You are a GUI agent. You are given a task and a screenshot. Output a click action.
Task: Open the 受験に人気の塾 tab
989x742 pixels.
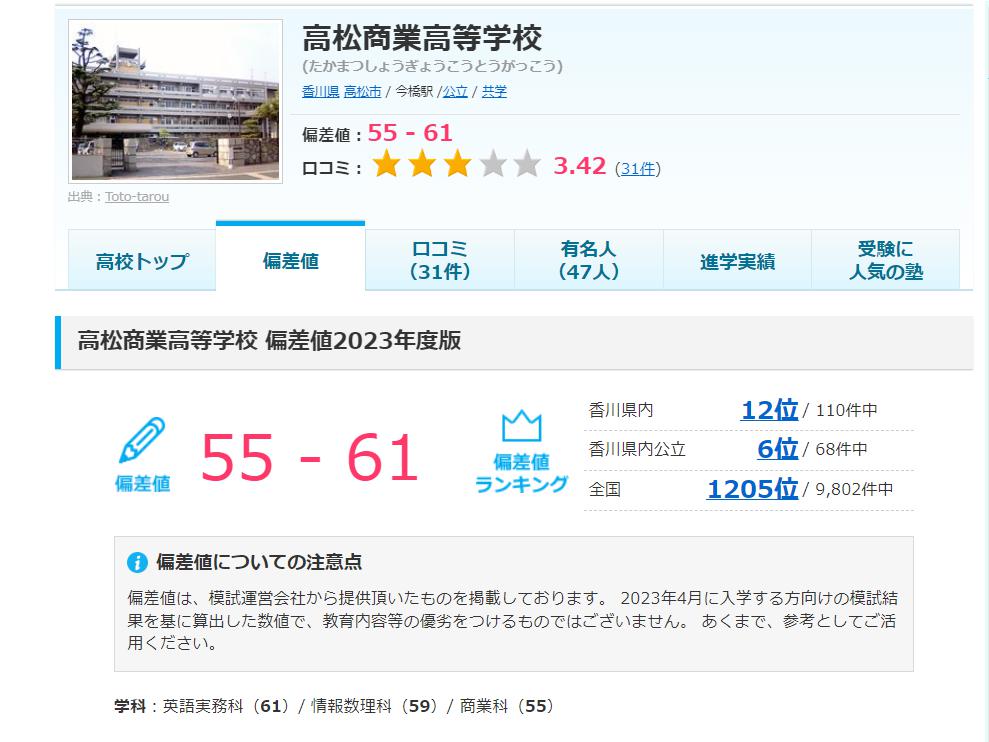pos(885,261)
